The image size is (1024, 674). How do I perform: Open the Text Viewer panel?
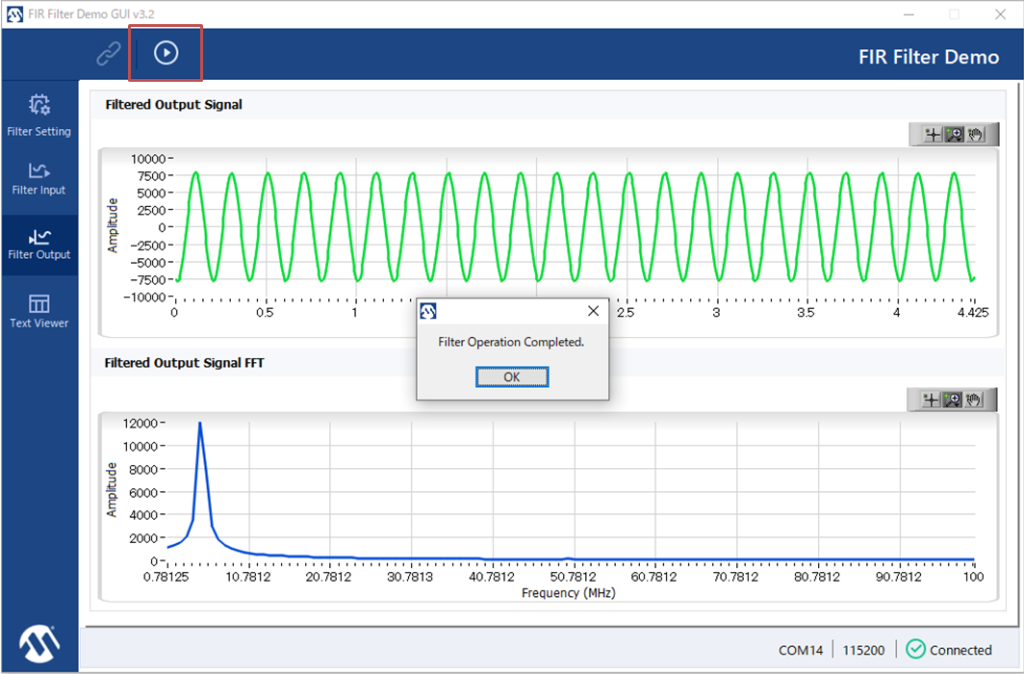point(39,310)
